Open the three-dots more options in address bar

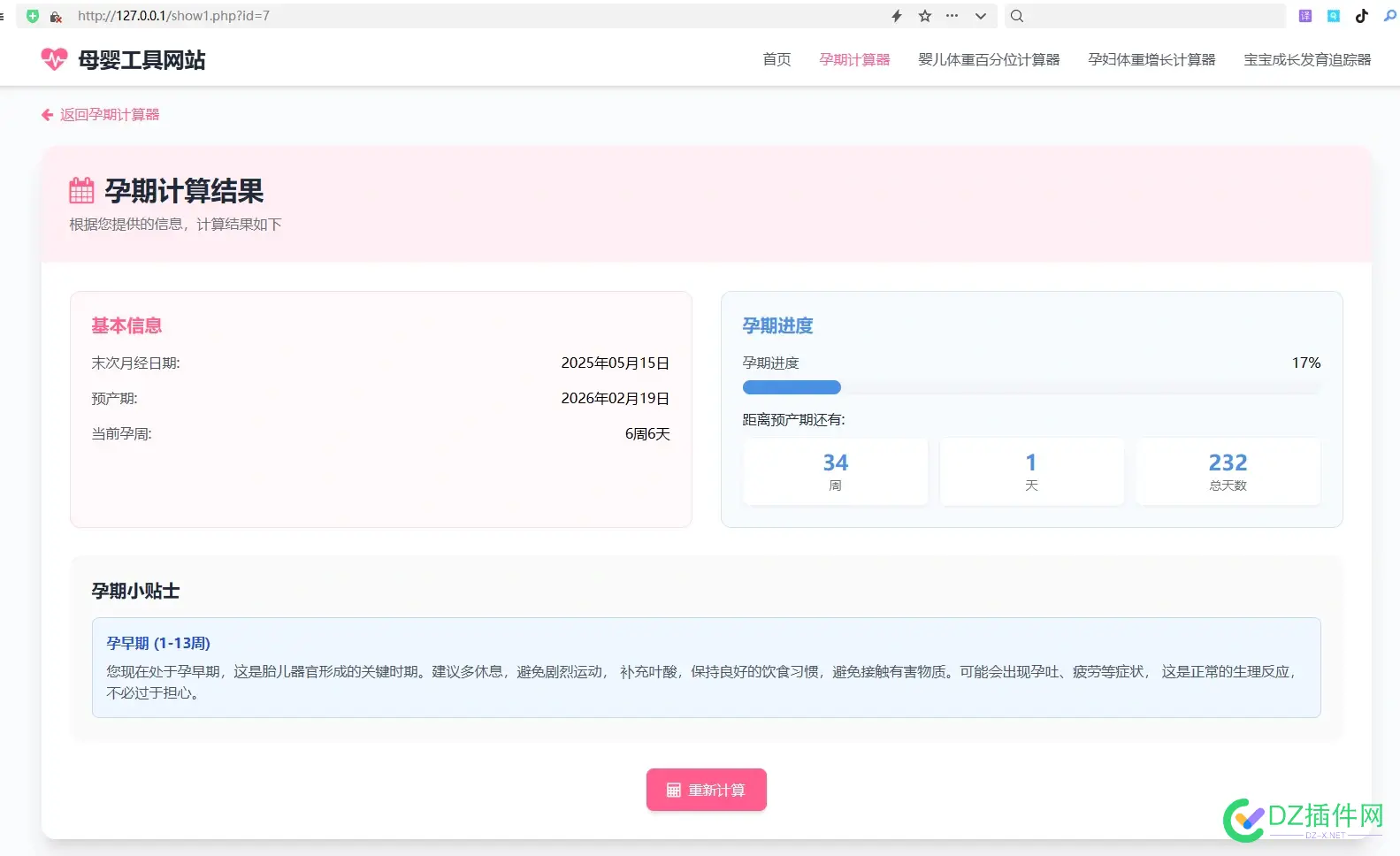pyautogui.click(x=952, y=16)
